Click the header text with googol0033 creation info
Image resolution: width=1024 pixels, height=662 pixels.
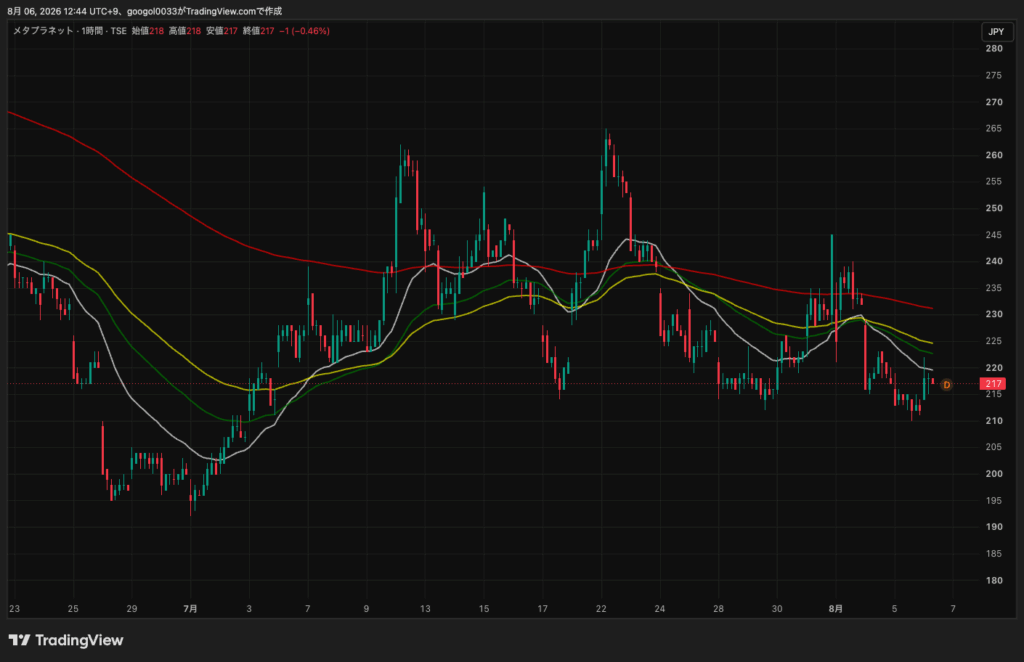pos(145,11)
